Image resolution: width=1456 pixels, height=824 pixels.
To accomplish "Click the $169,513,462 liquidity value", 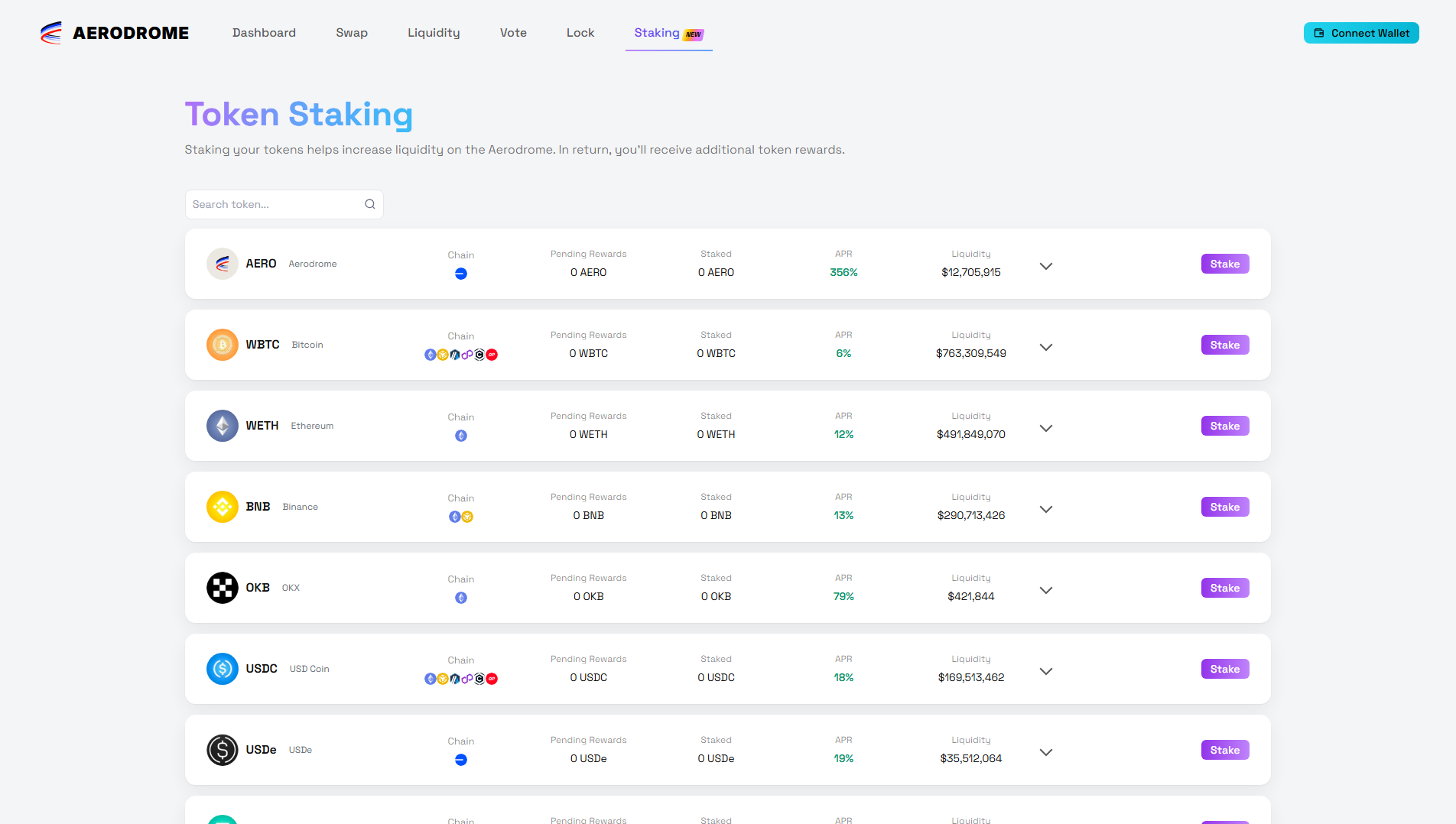I will pyautogui.click(x=971, y=677).
